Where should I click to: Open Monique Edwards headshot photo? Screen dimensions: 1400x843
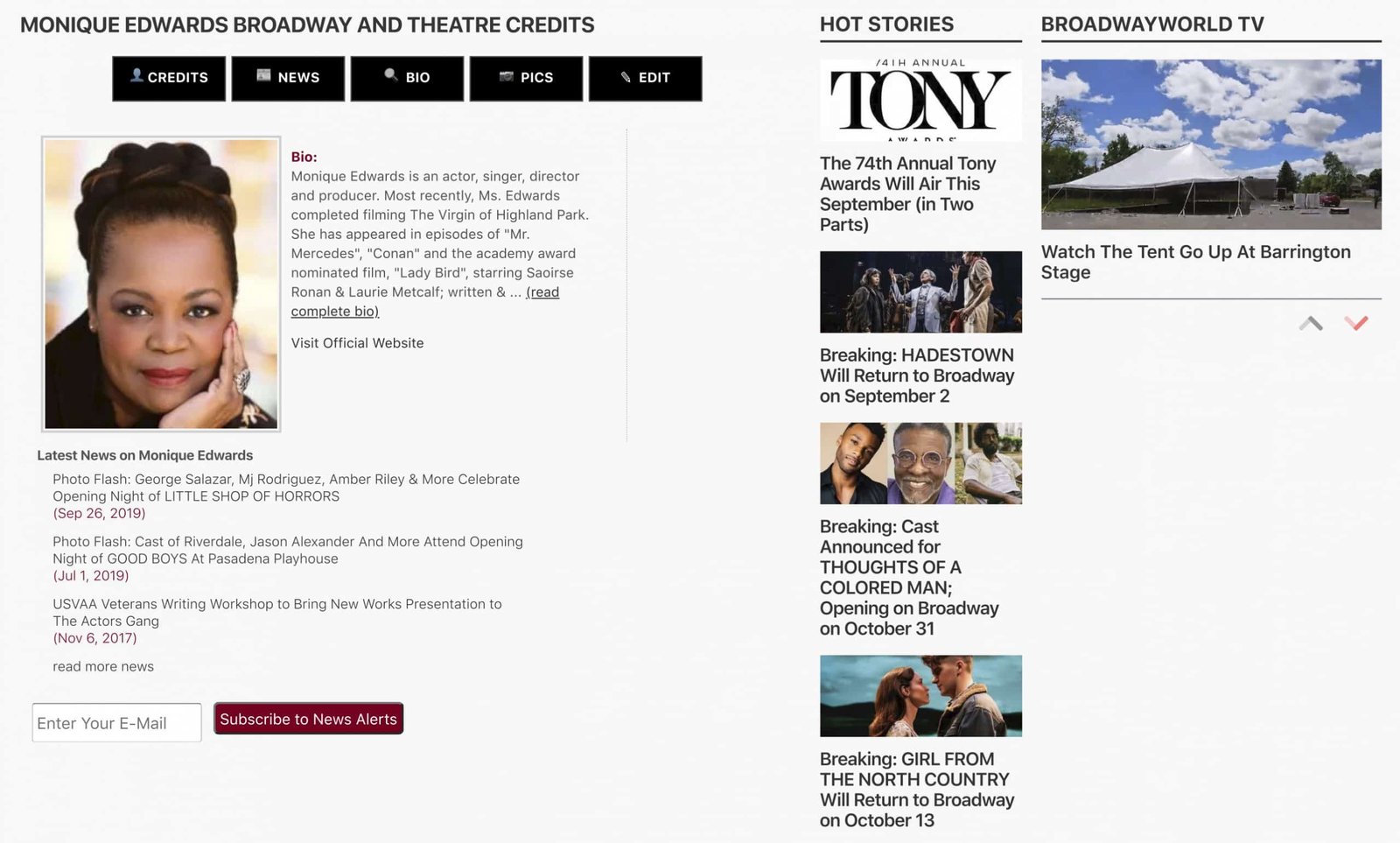pyautogui.click(x=161, y=284)
